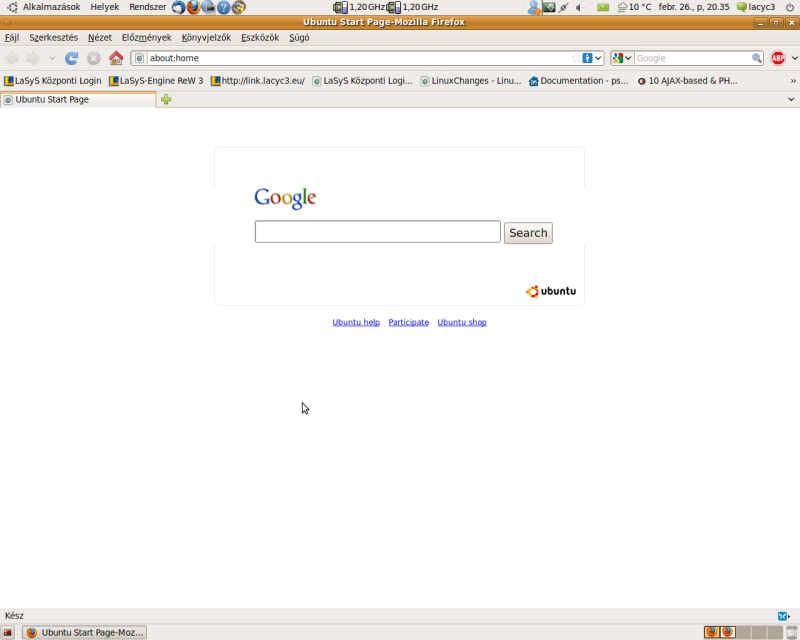Image resolution: width=800 pixels, height=640 pixels.
Task: Click the user presence status icon in the panel
Action: (534, 7)
